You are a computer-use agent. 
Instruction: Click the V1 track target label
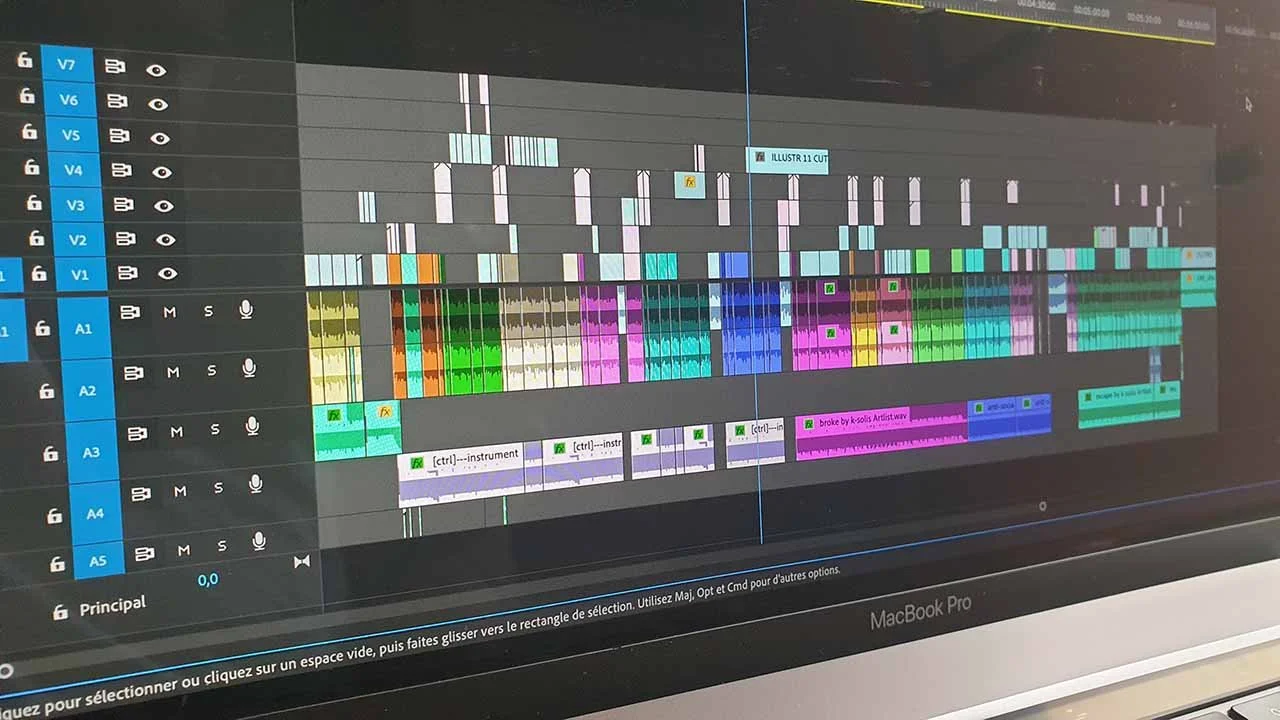[81, 272]
